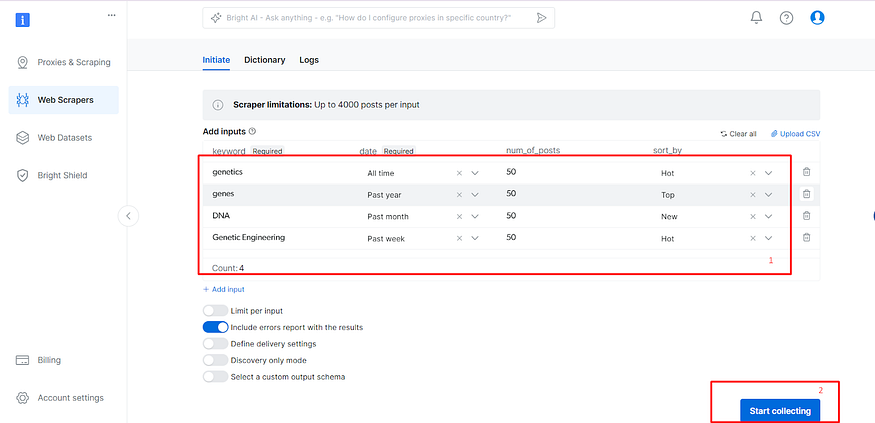Disable Include errors report toggle

(x=215, y=328)
